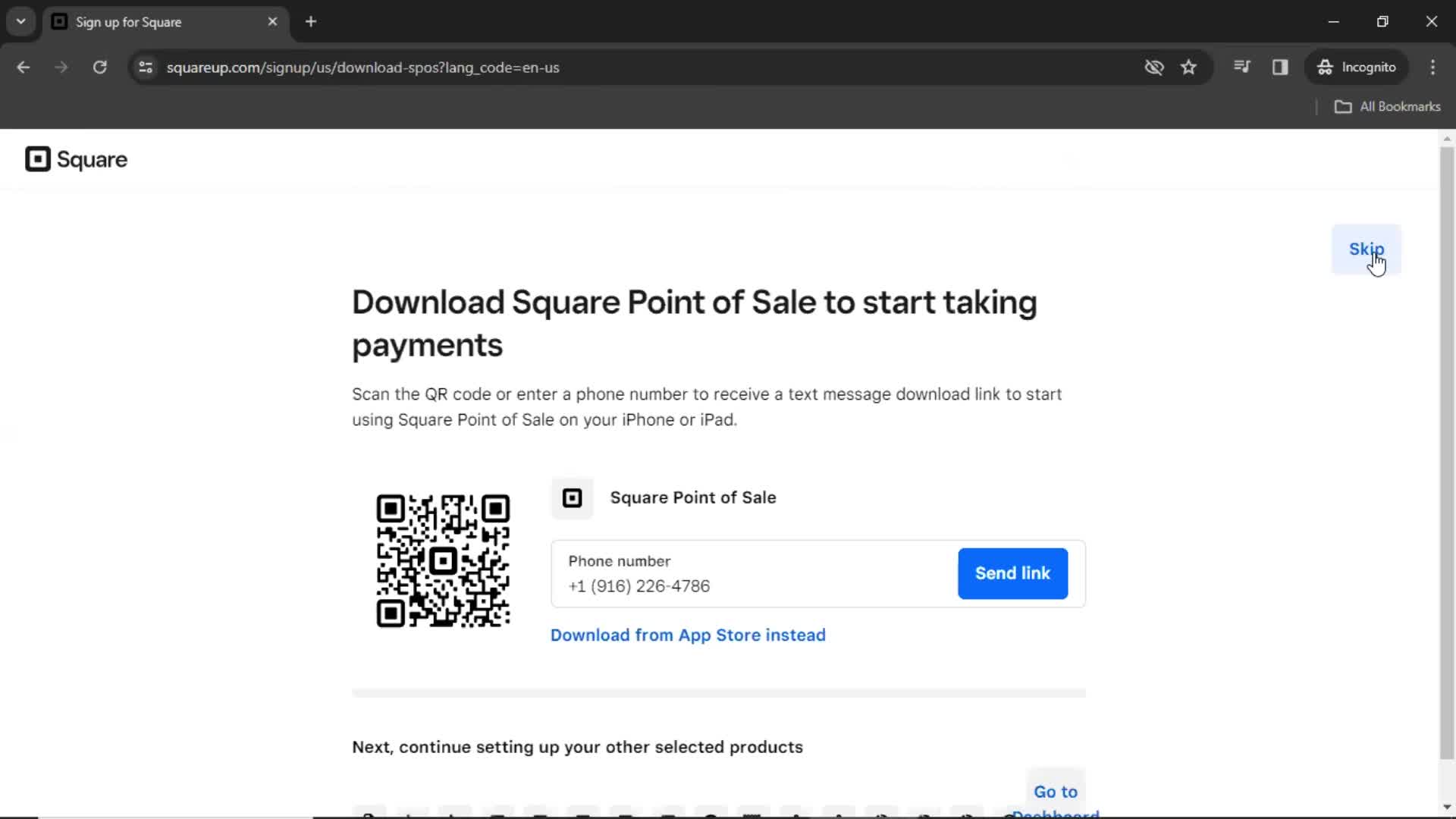Open a new browser tab
Screen dimensions: 1456x819
pos(311,22)
